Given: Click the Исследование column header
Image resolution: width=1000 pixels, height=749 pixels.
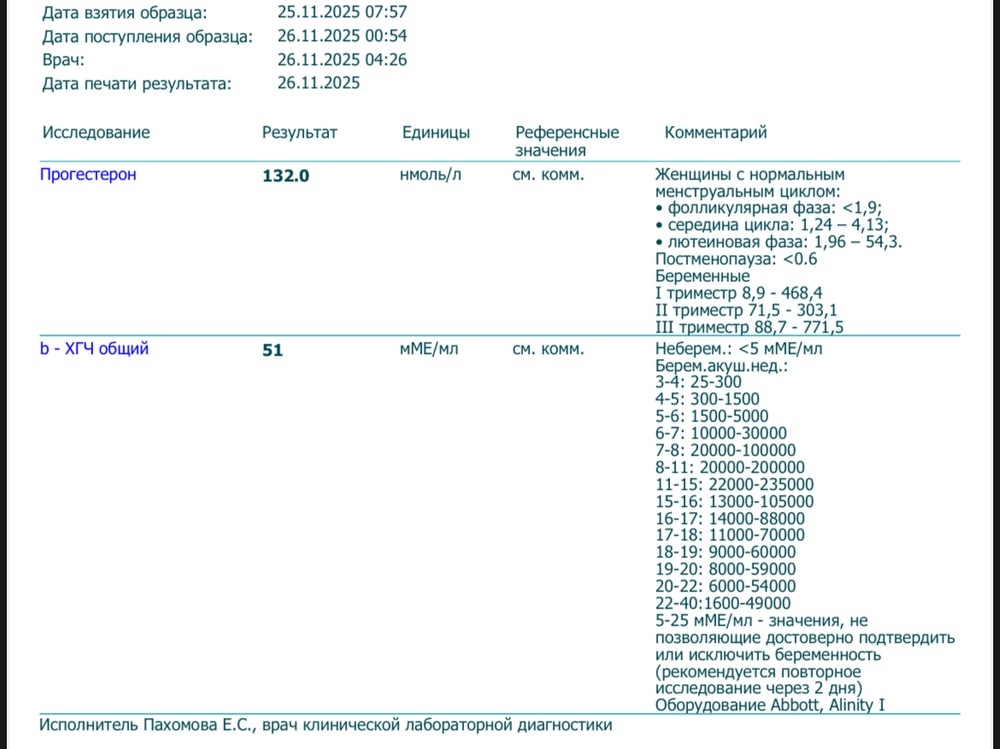Looking at the screenshot, I should tap(96, 132).
